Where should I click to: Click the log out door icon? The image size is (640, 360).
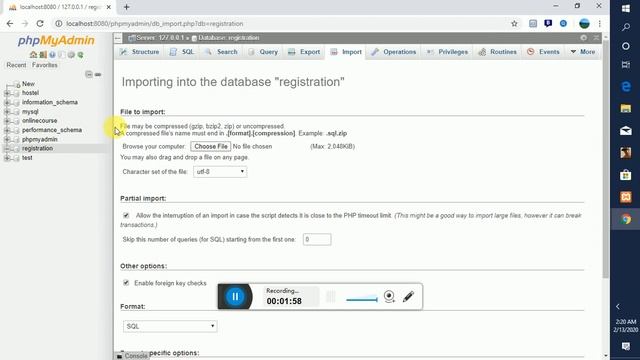(x=42, y=55)
